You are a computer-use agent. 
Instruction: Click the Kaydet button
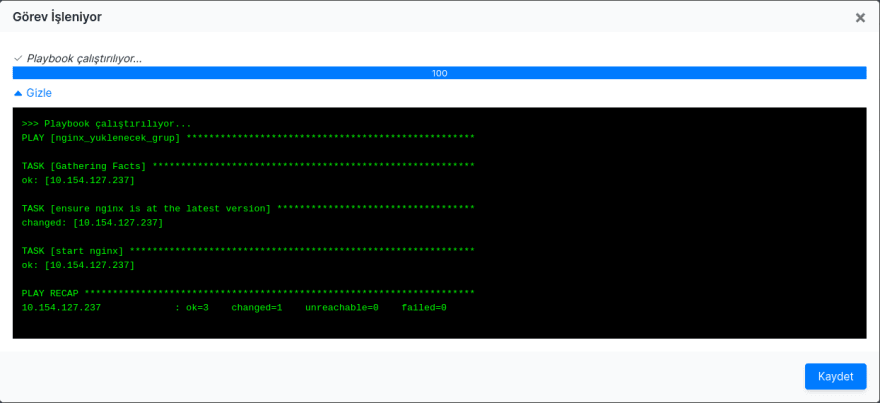[835, 376]
